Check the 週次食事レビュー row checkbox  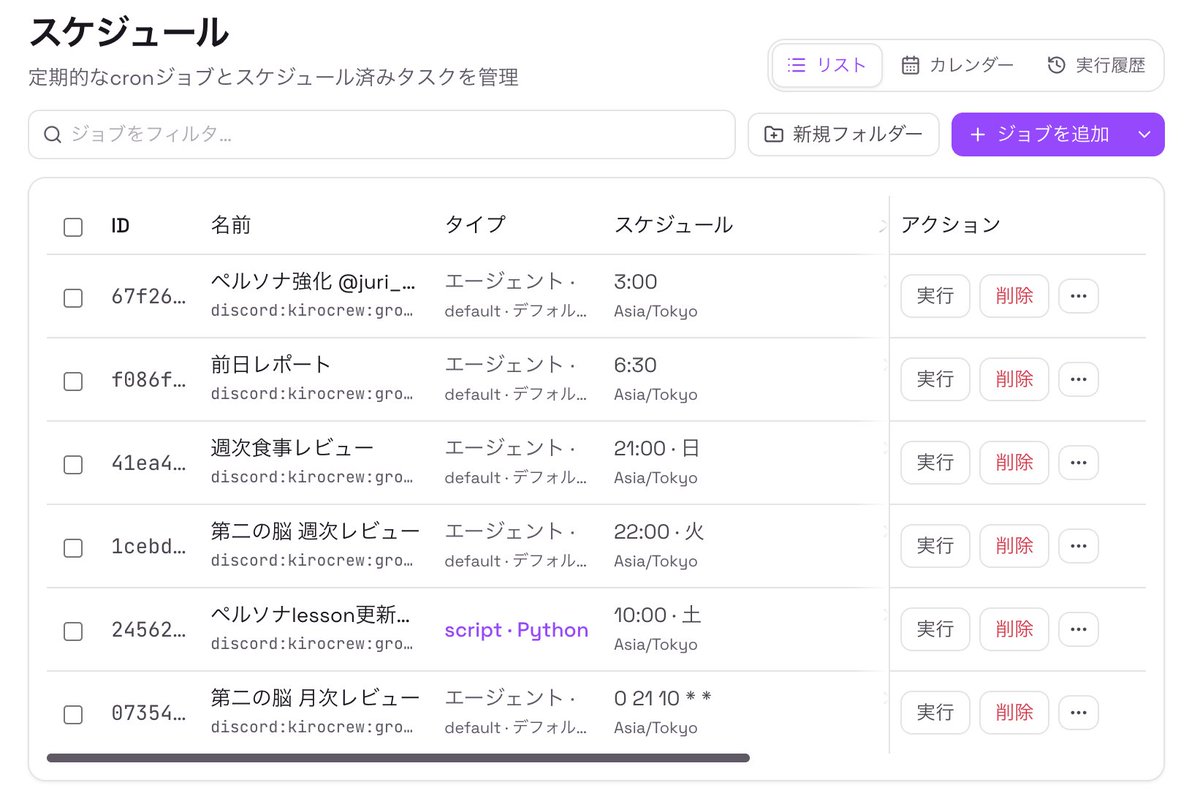pos(73,464)
